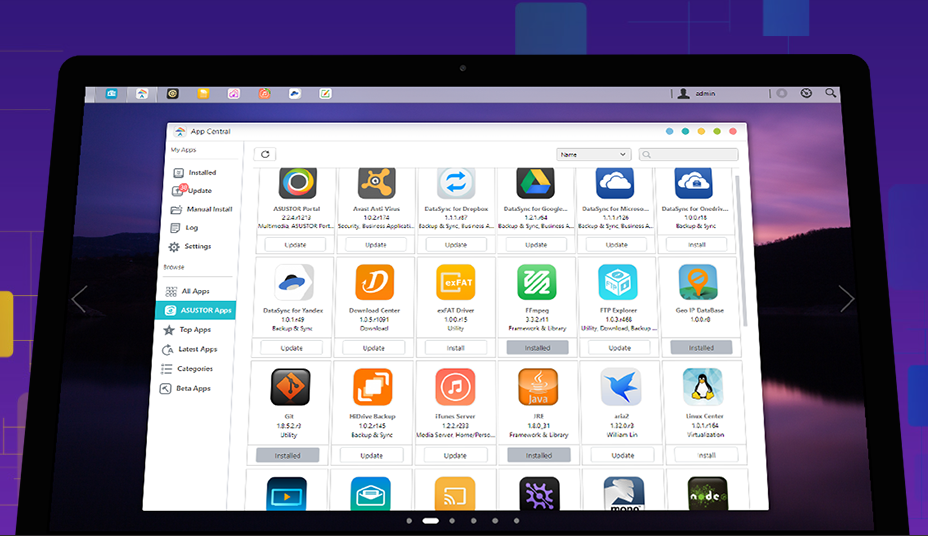Browse Top Apps

[187, 330]
